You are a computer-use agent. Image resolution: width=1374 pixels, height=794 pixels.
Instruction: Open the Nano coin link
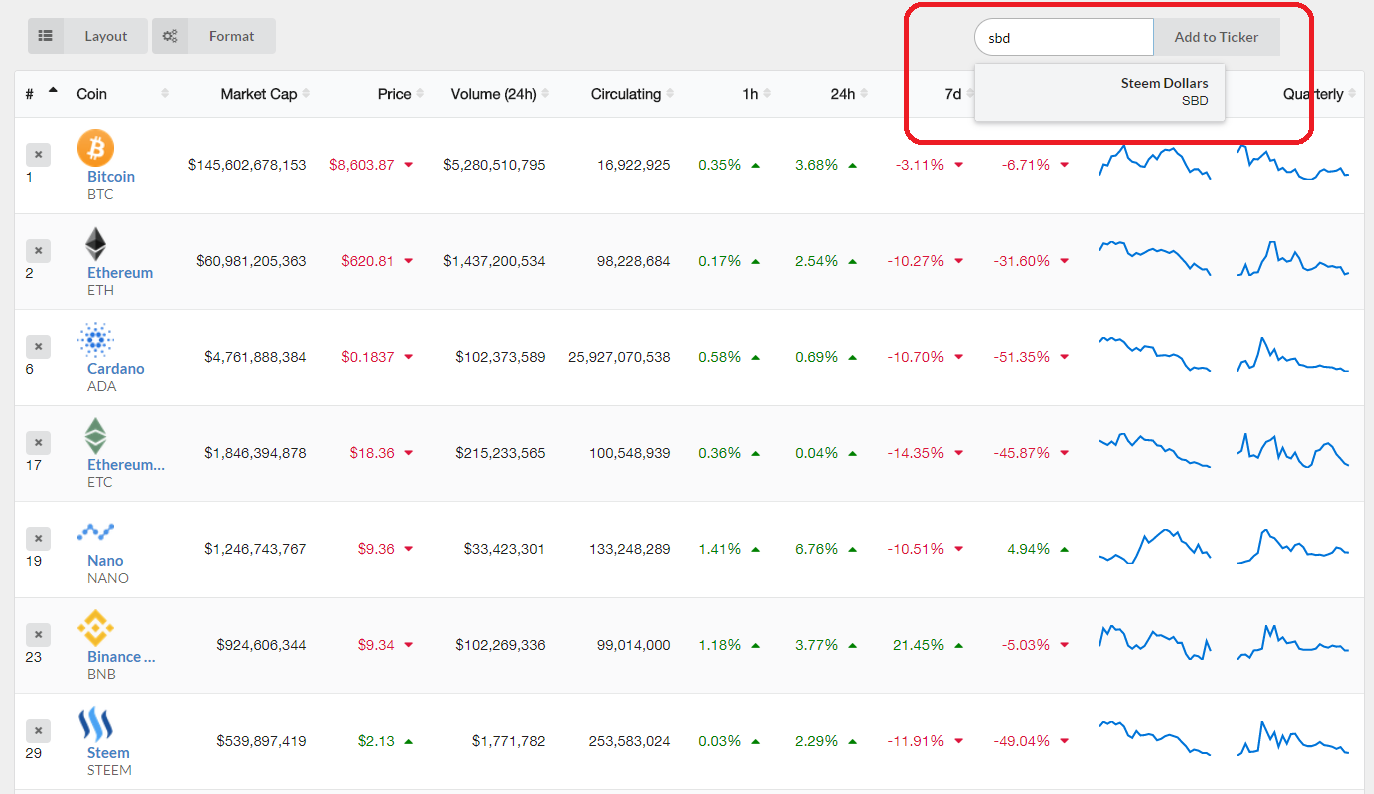105,561
